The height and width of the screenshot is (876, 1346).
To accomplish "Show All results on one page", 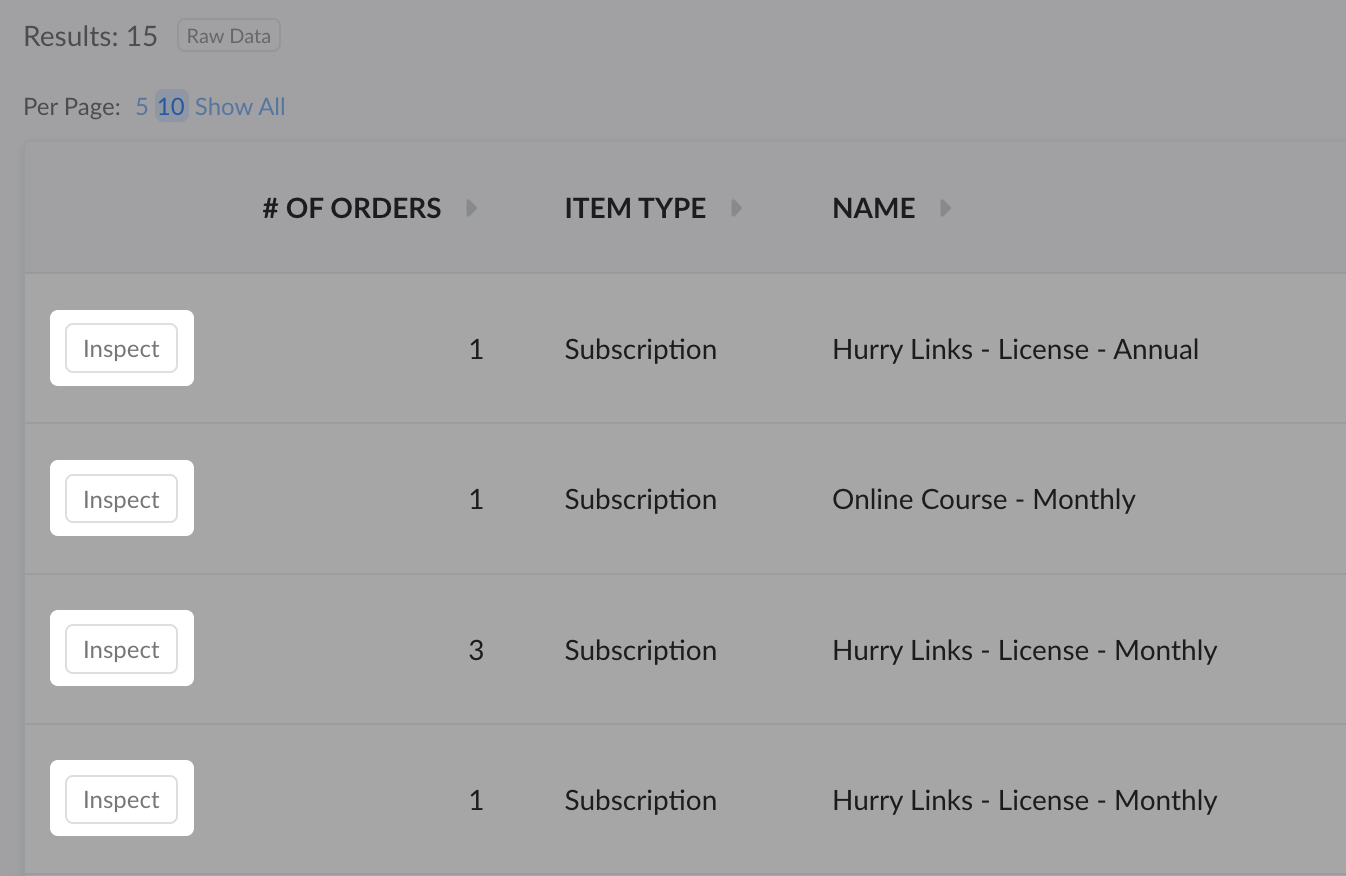I will point(240,107).
